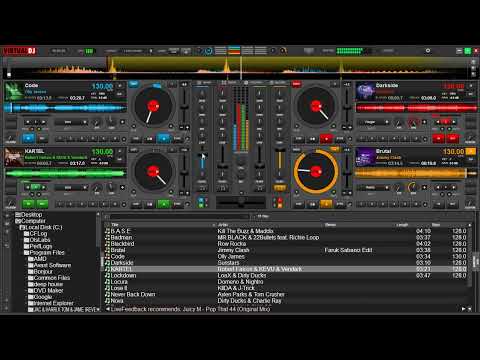Click the search field above the track list

pos(180,216)
